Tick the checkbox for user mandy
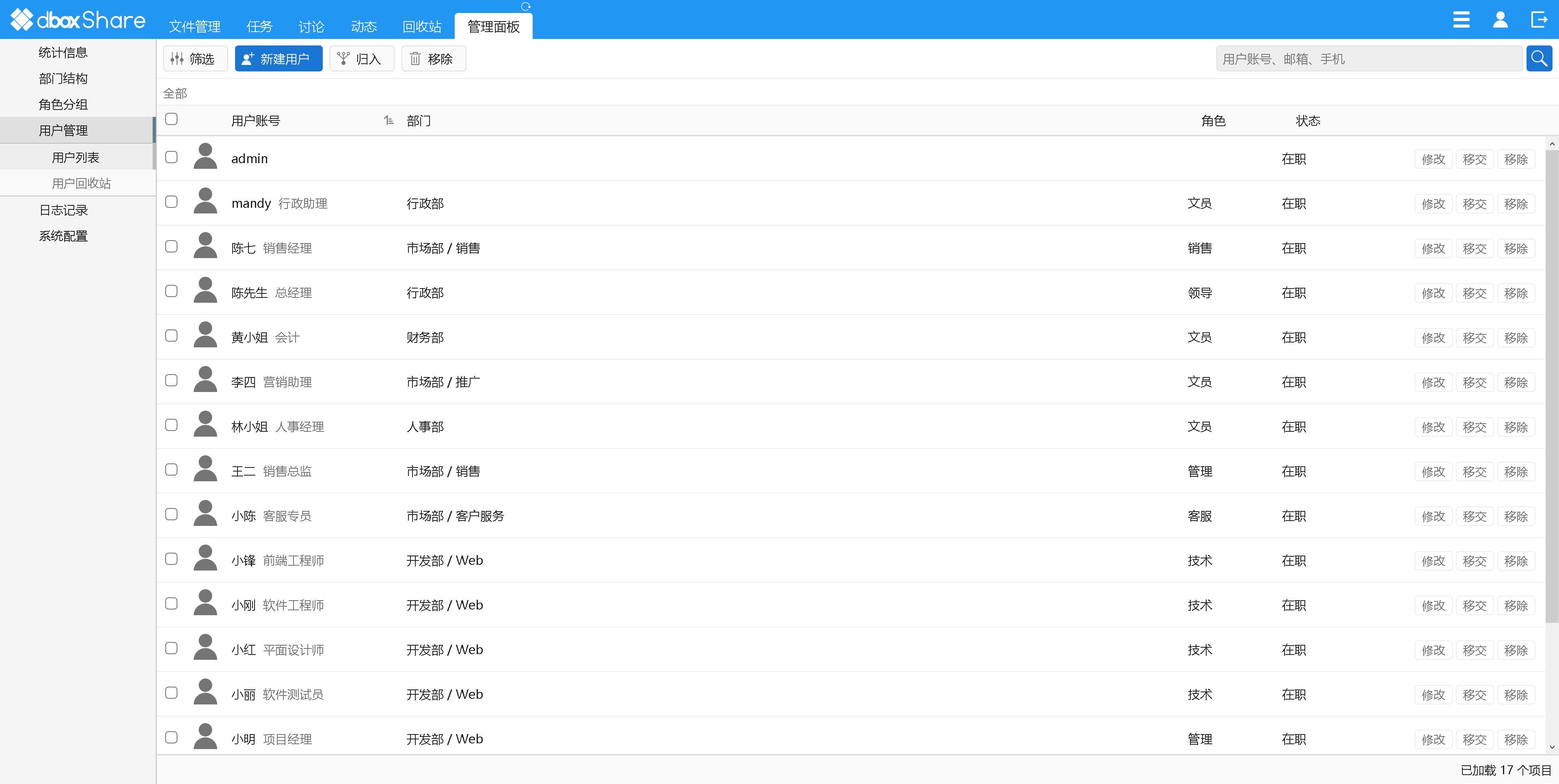The width and height of the screenshot is (1559, 784). tap(171, 201)
